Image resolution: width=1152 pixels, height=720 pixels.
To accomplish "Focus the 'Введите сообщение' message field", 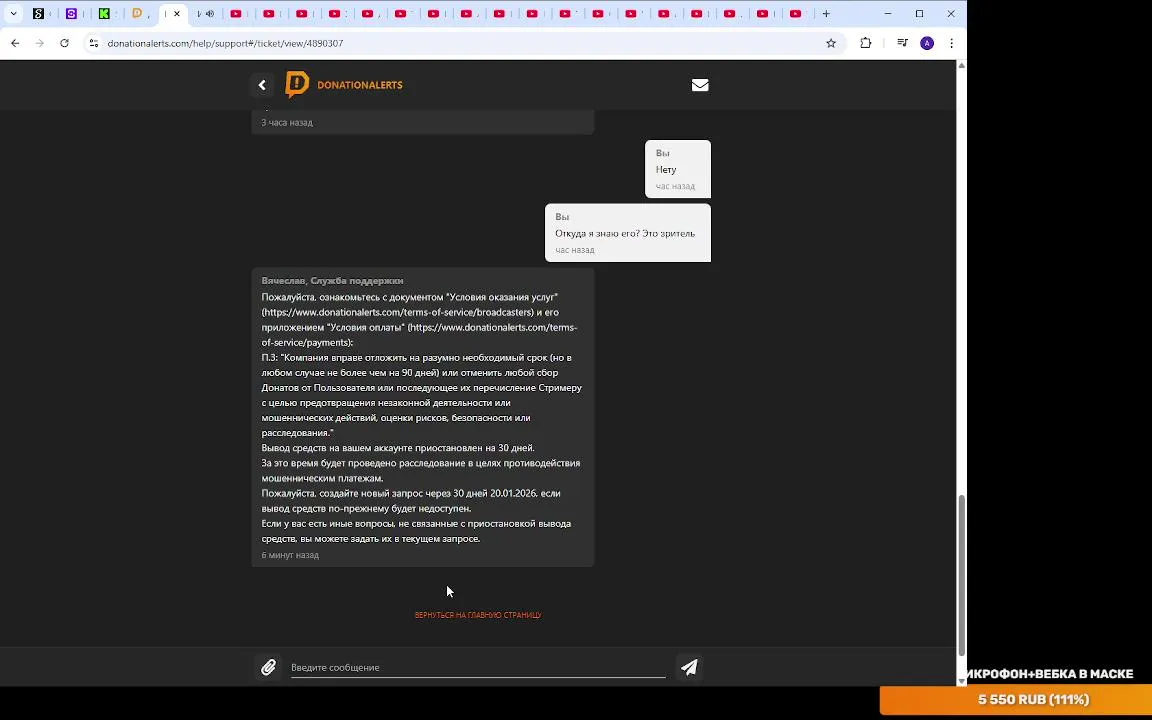I will tap(478, 667).
